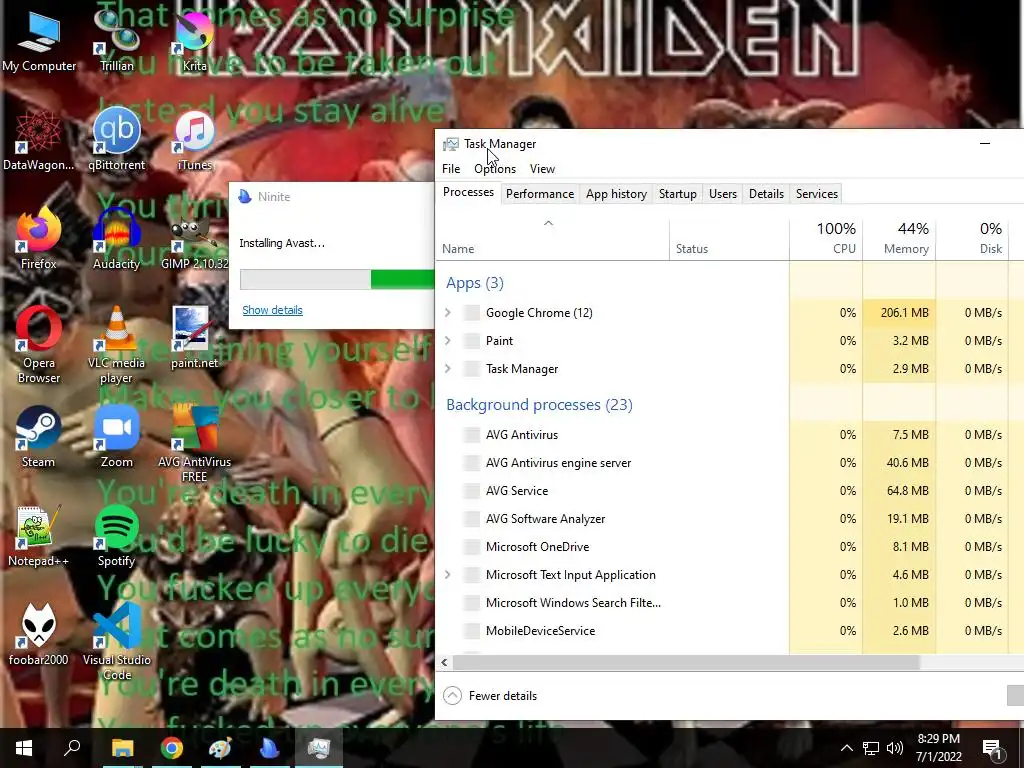Launch qBittorrent desktop icon
This screenshot has height=768, width=1024.
tap(116, 140)
